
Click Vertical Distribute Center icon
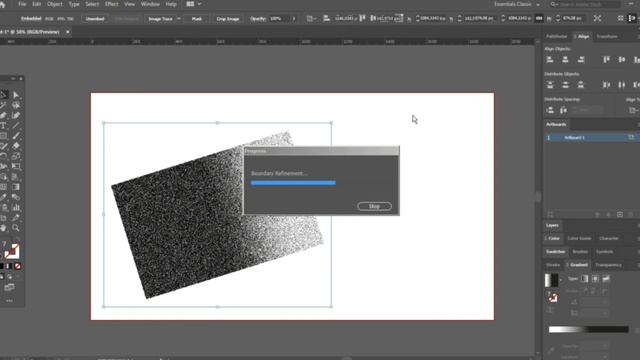565,85
